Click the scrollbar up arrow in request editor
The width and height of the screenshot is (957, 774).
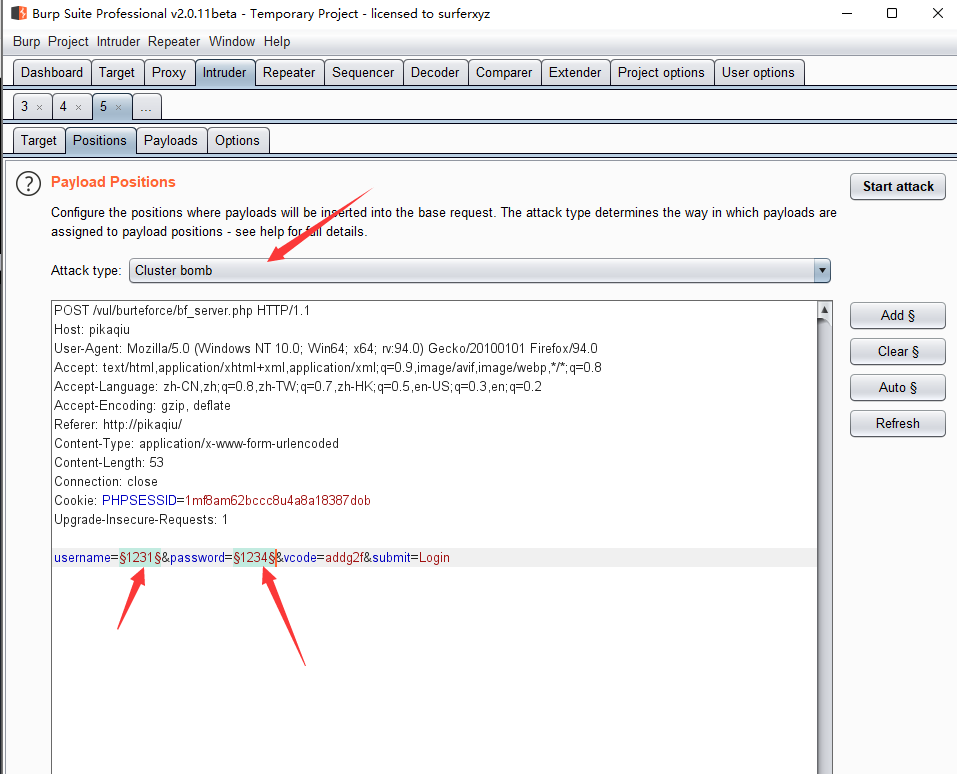[x=825, y=309]
